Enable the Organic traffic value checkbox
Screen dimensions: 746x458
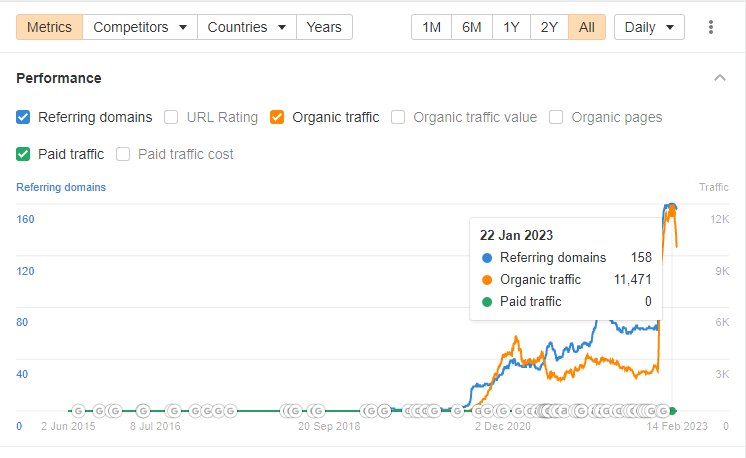point(398,117)
